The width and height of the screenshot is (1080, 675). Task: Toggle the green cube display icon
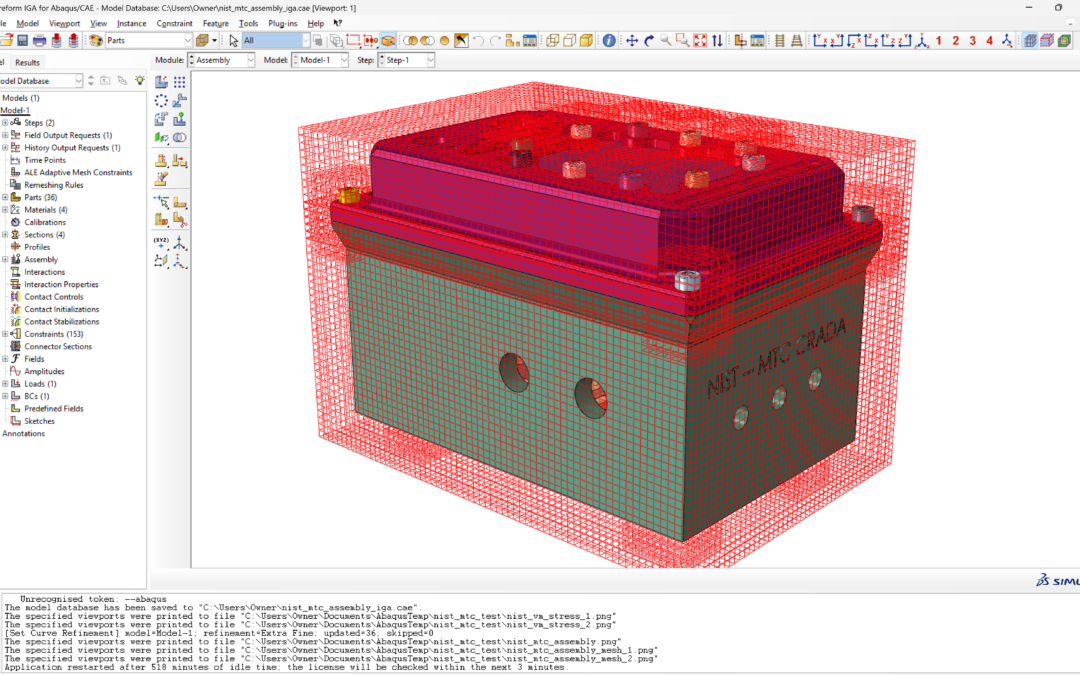point(1064,41)
